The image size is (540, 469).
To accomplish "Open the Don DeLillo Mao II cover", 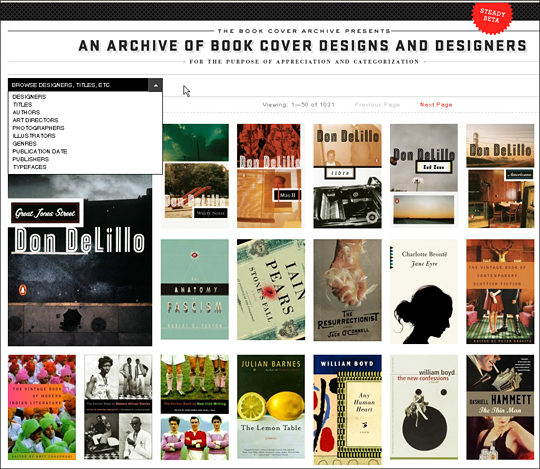I will (x=269, y=176).
